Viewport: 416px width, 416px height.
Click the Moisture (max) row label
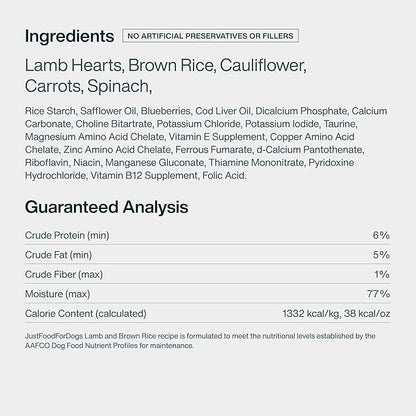pos(58,294)
